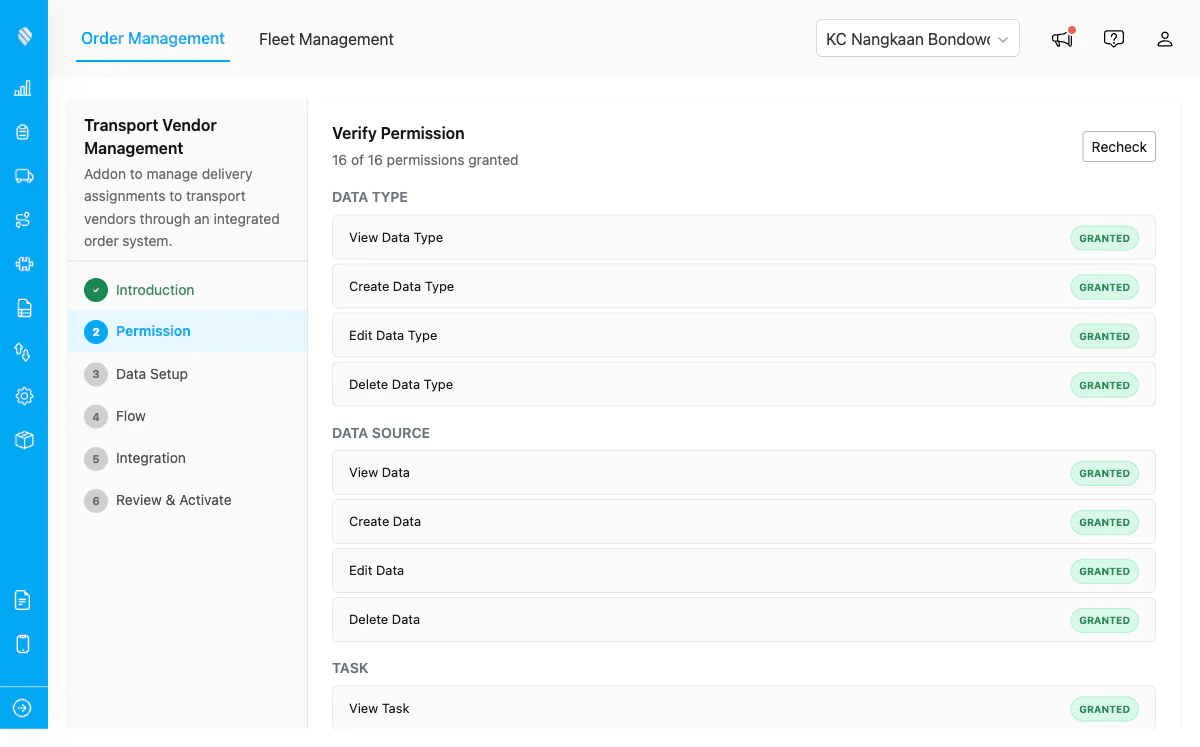Select the package box icon in the sidebar
This screenshot has width=1200, height=747.
tap(24, 440)
